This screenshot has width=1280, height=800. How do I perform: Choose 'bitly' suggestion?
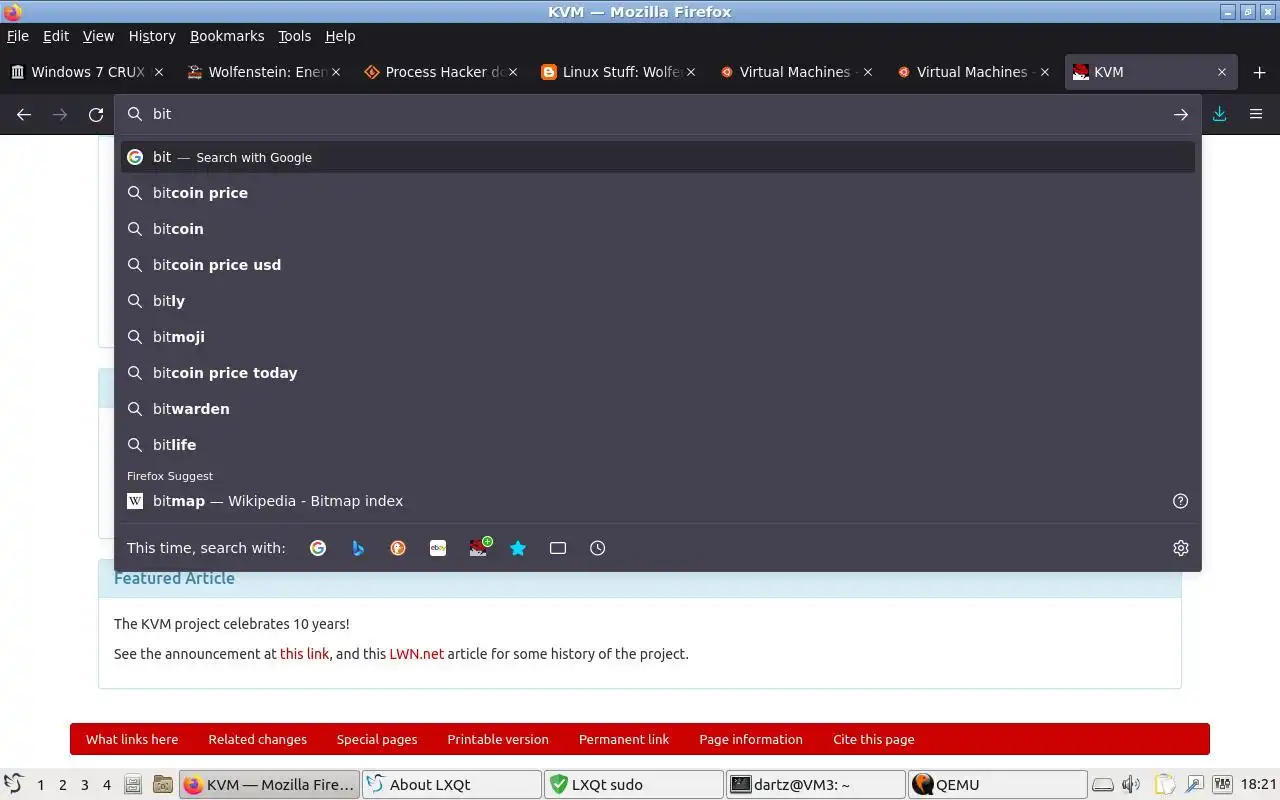click(658, 301)
